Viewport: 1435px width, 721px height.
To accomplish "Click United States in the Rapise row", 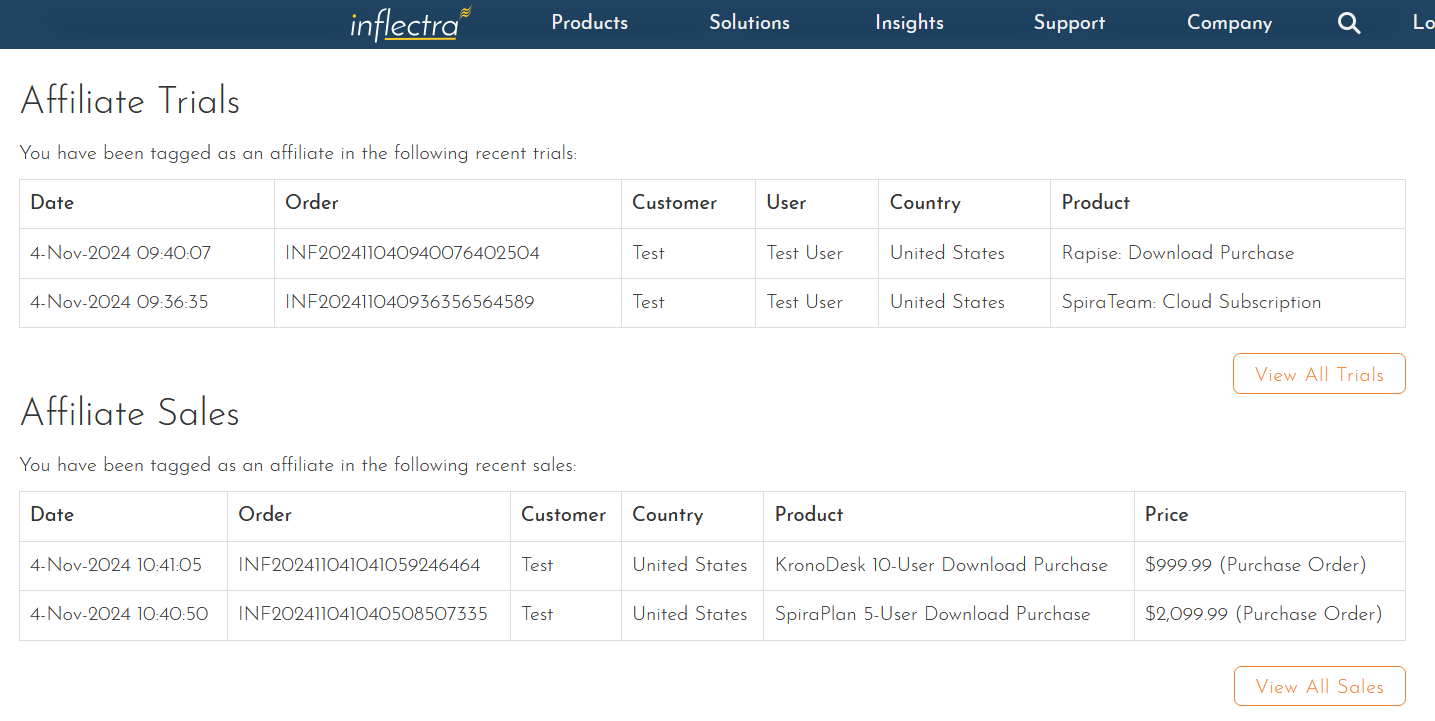I will tap(947, 253).
